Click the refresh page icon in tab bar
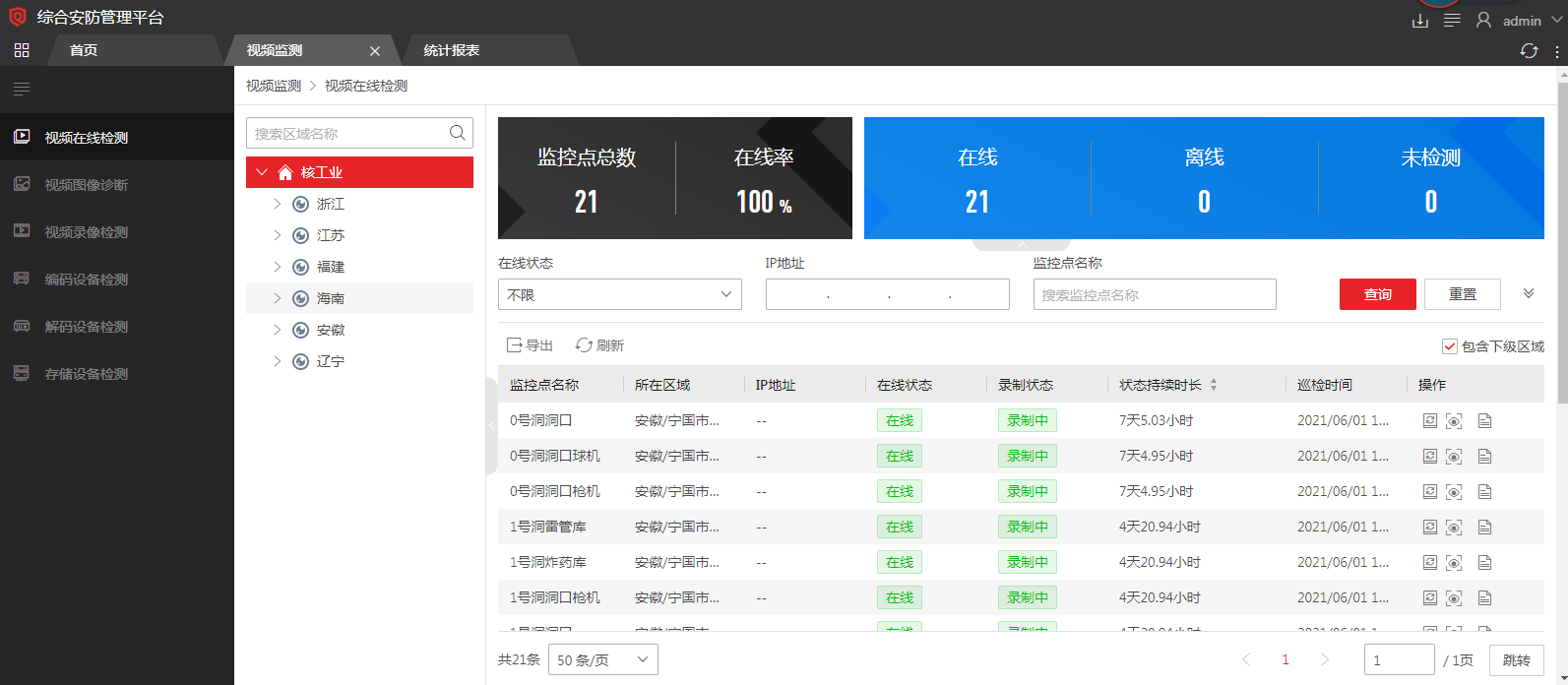The height and width of the screenshot is (685, 1568). [x=1529, y=50]
